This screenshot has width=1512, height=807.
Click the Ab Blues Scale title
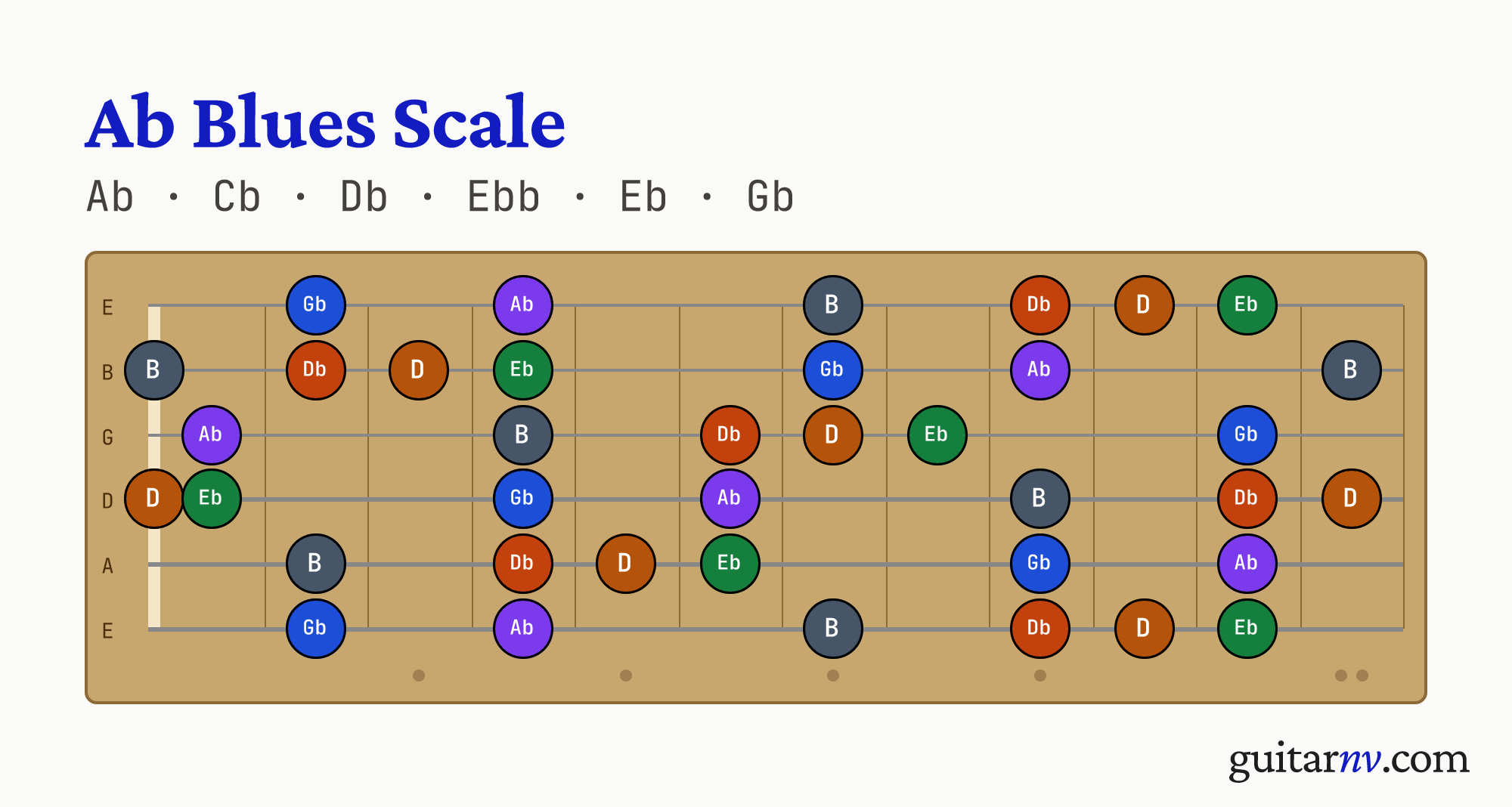click(325, 122)
